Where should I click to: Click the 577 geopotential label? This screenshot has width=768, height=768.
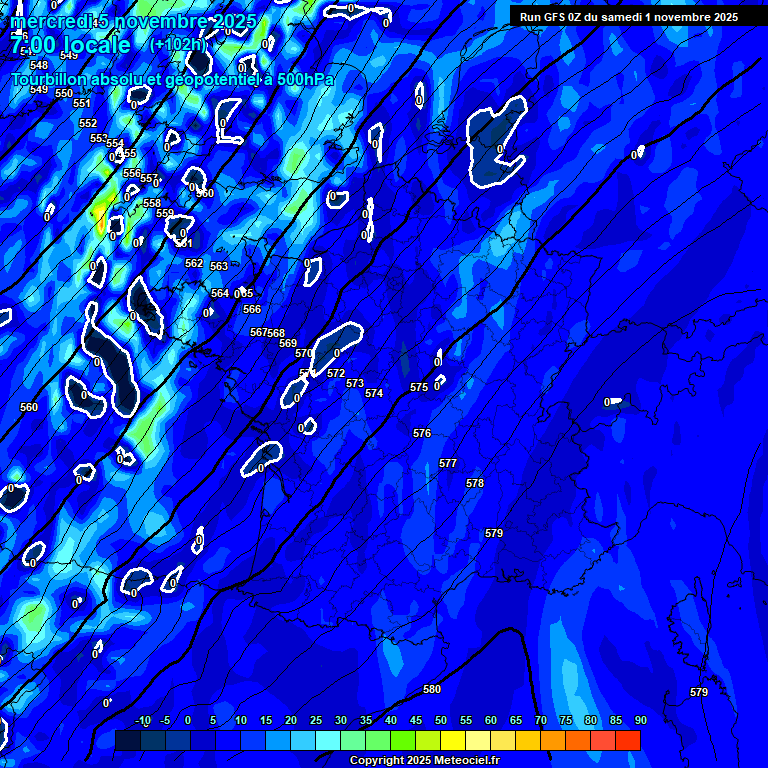[x=448, y=463]
